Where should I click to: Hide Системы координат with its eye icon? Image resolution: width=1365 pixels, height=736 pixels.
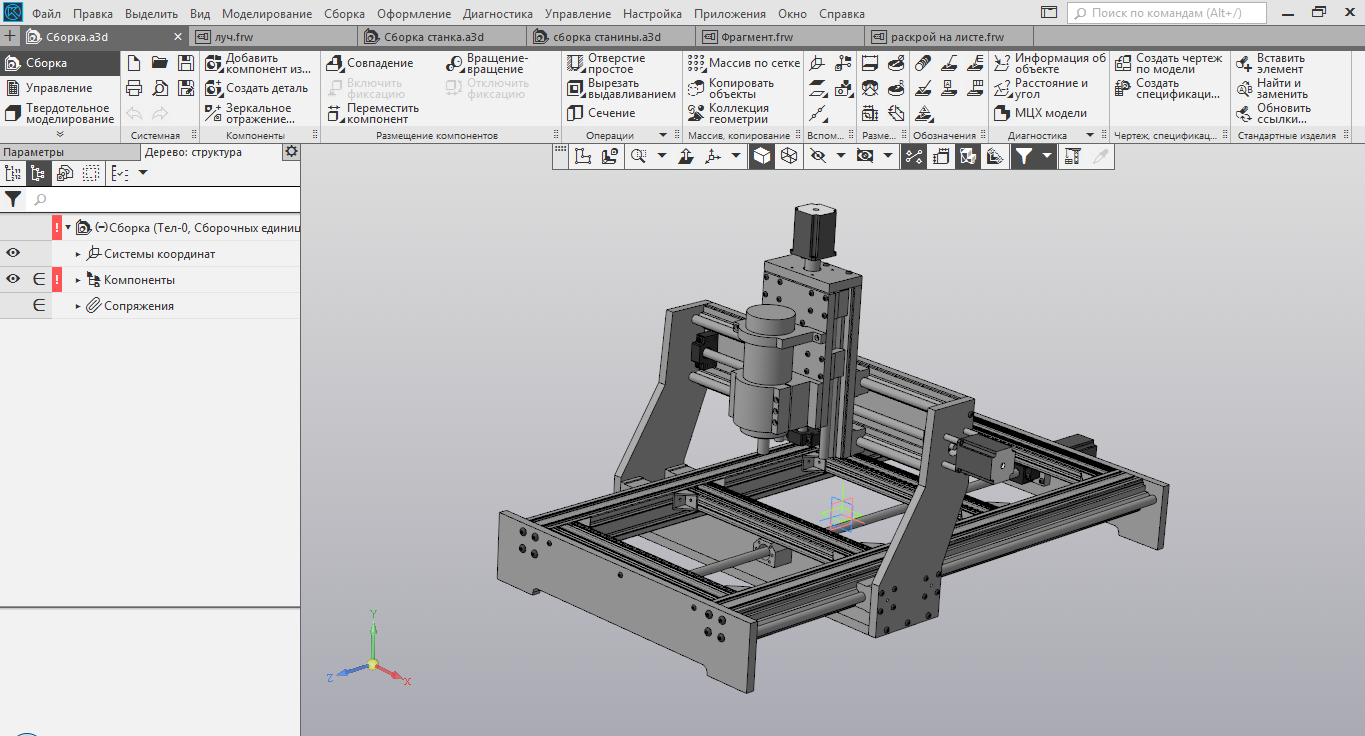coord(13,254)
